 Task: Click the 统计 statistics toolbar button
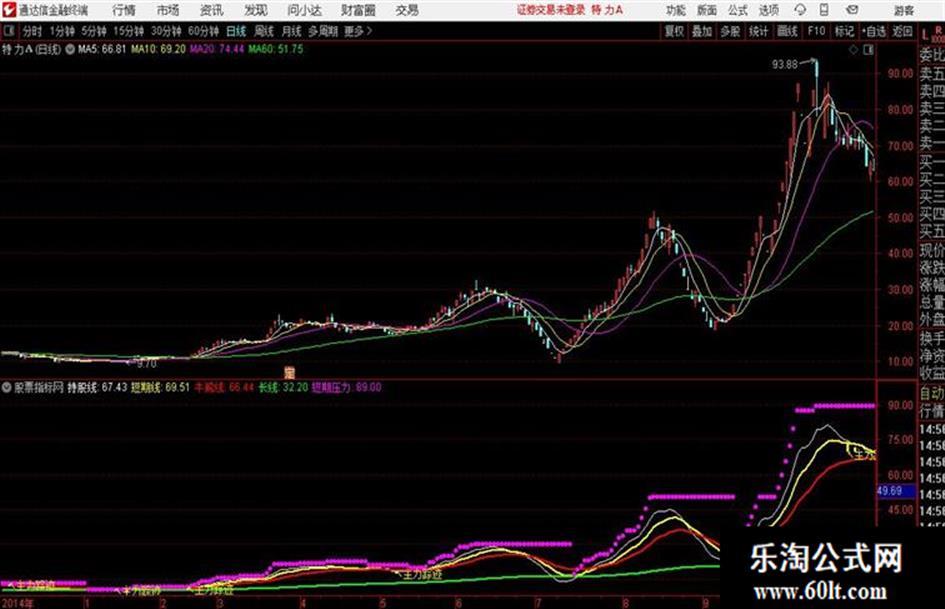759,31
